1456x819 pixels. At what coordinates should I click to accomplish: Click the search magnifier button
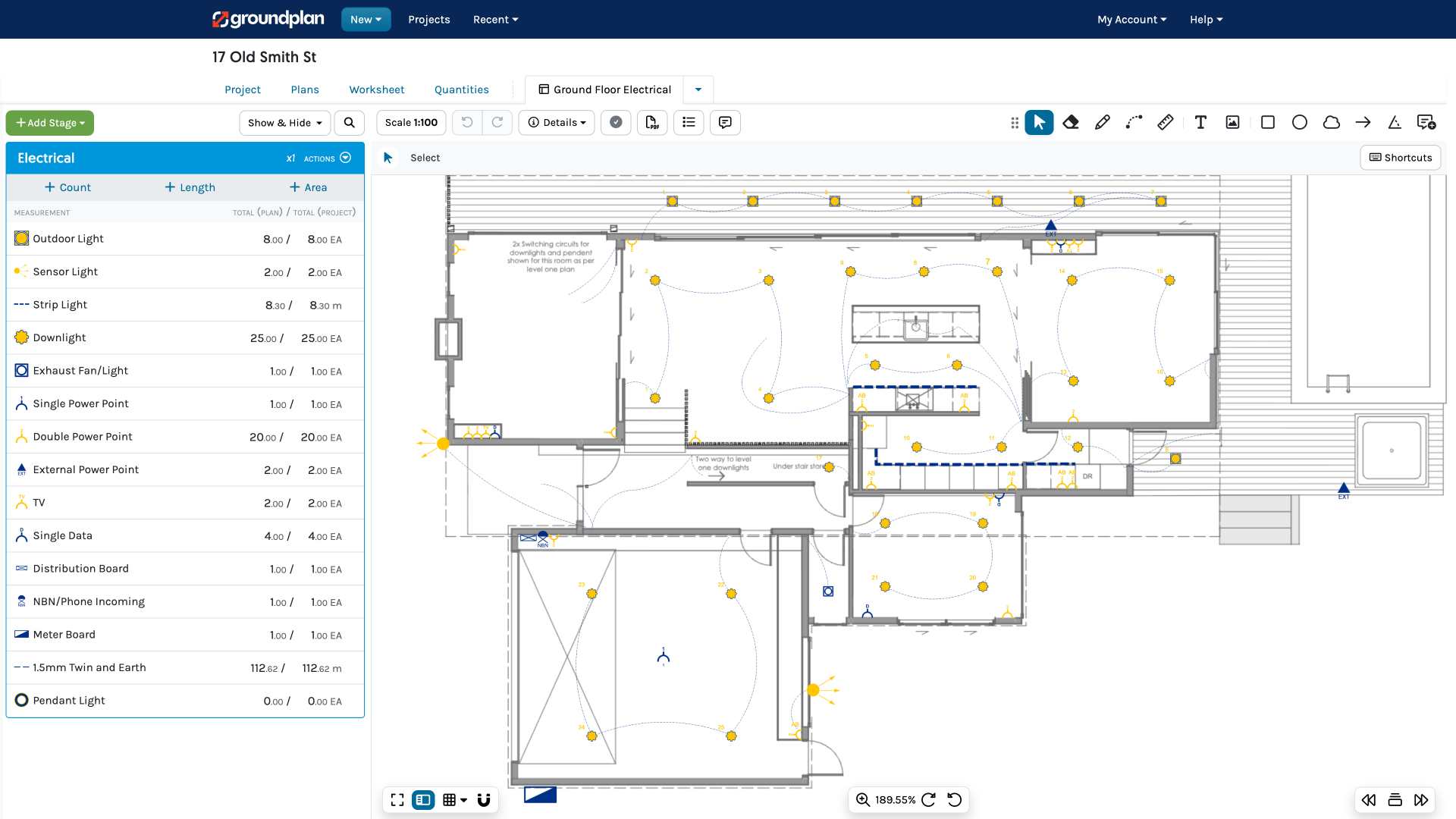coord(349,122)
